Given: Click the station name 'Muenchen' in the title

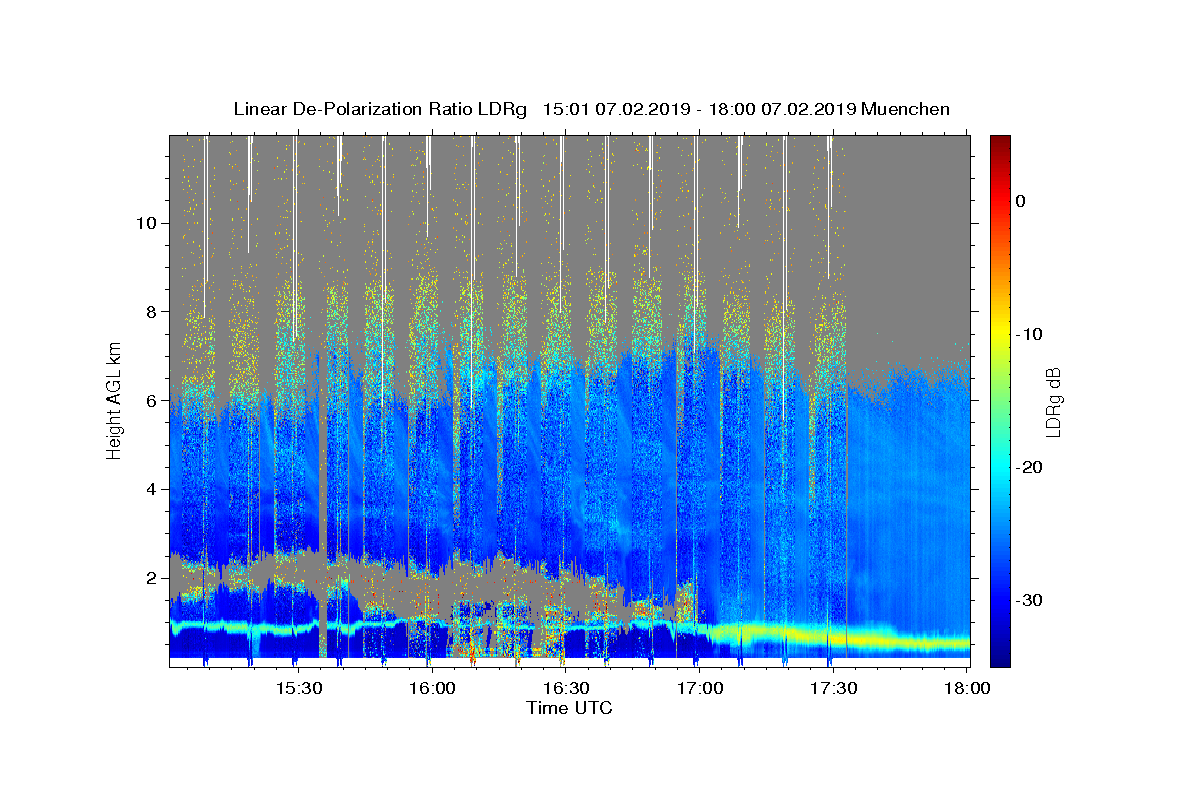Looking at the screenshot, I should tap(906, 110).
